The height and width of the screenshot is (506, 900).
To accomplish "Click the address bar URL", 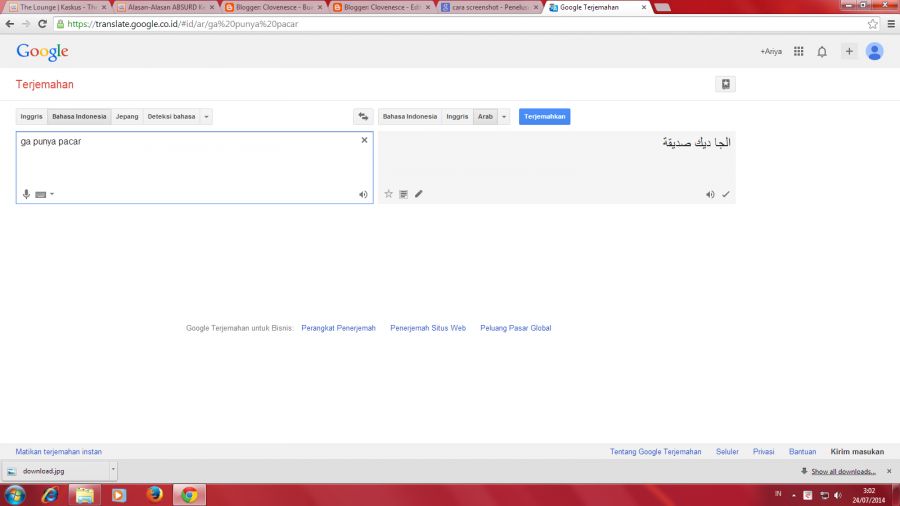I will [x=183, y=24].
